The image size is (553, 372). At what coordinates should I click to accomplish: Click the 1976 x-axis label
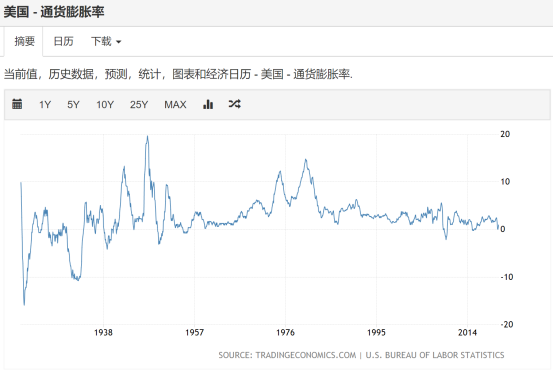pos(285,333)
